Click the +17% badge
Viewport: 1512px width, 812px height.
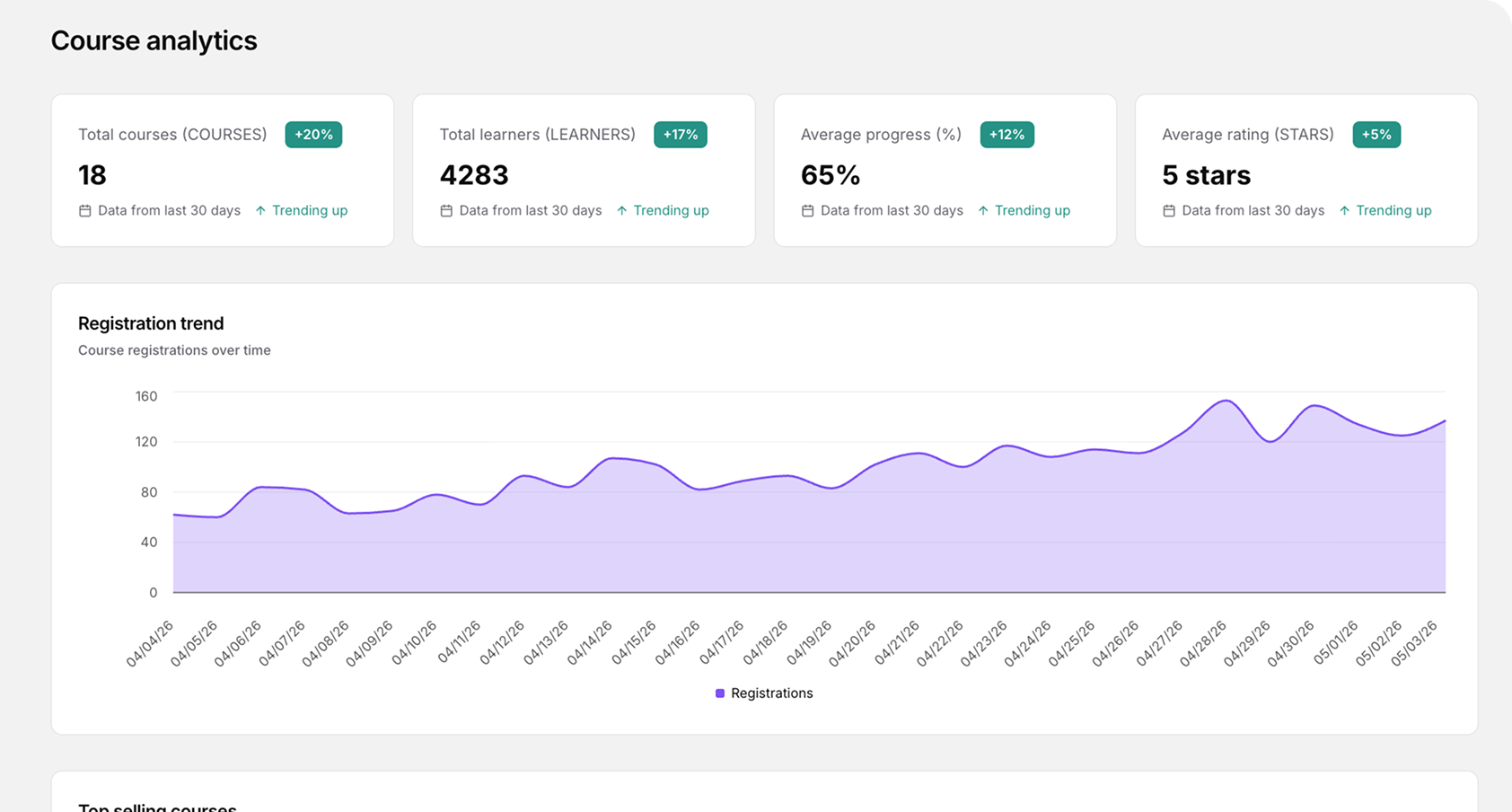681,135
